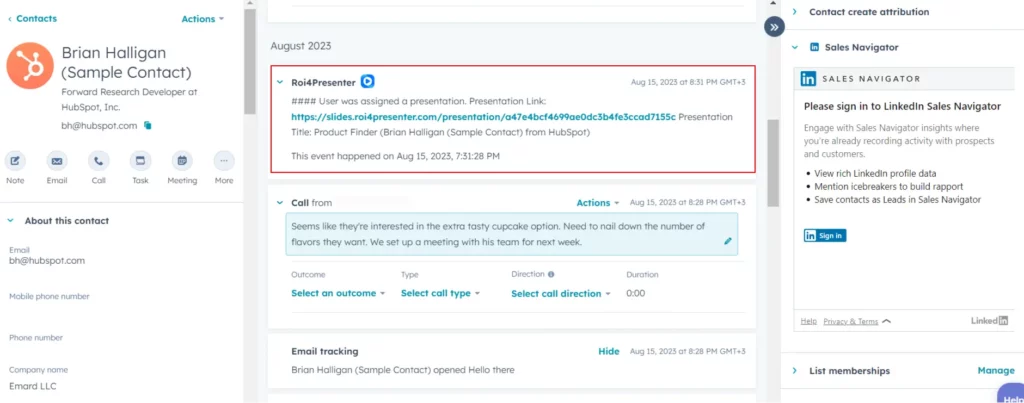Select the Brian Halligan contact name heading
The height and width of the screenshot is (403, 1024).
click(x=126, y=63)
